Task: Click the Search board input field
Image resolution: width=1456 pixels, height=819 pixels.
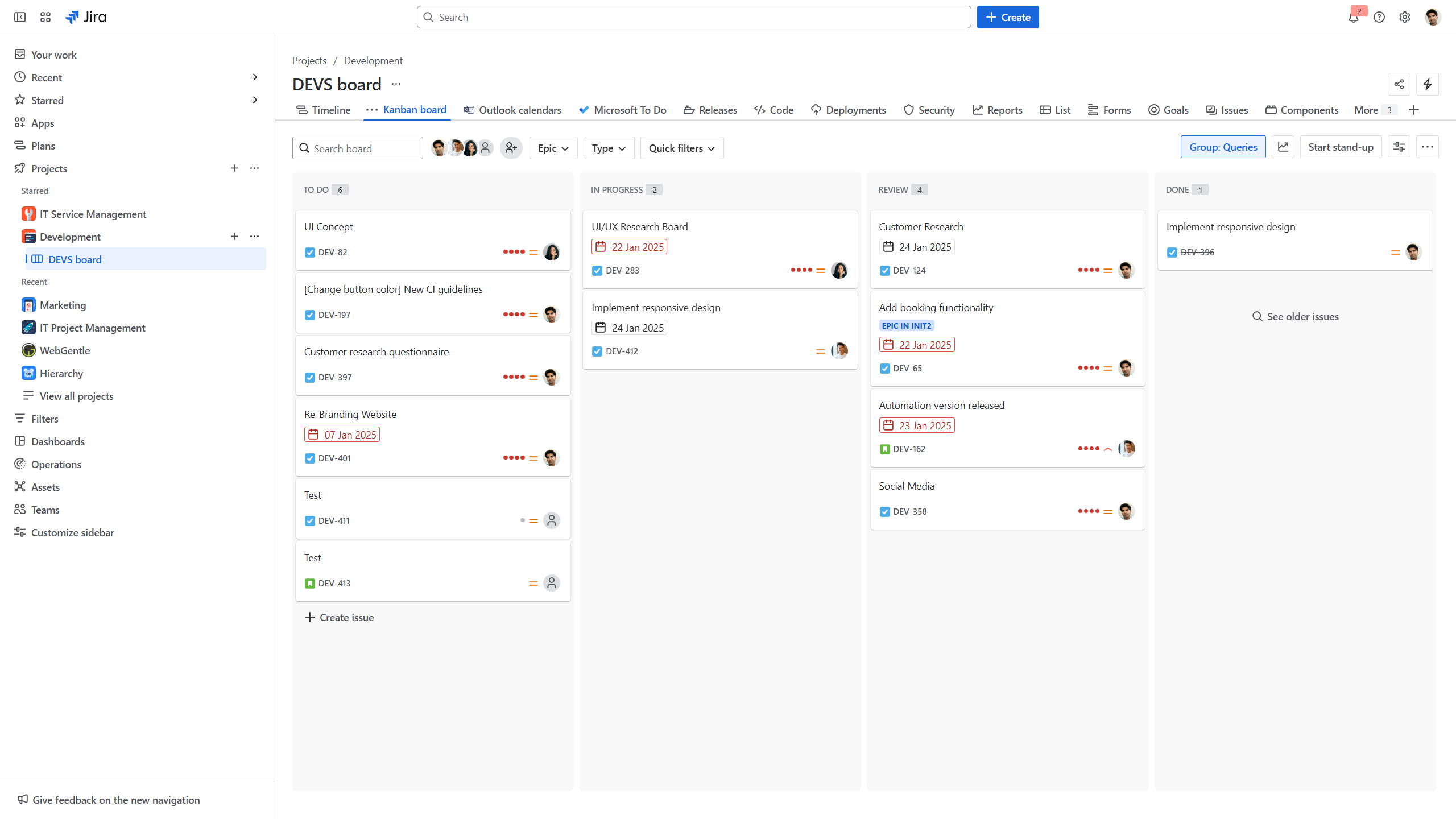Action: pos(364,148)
